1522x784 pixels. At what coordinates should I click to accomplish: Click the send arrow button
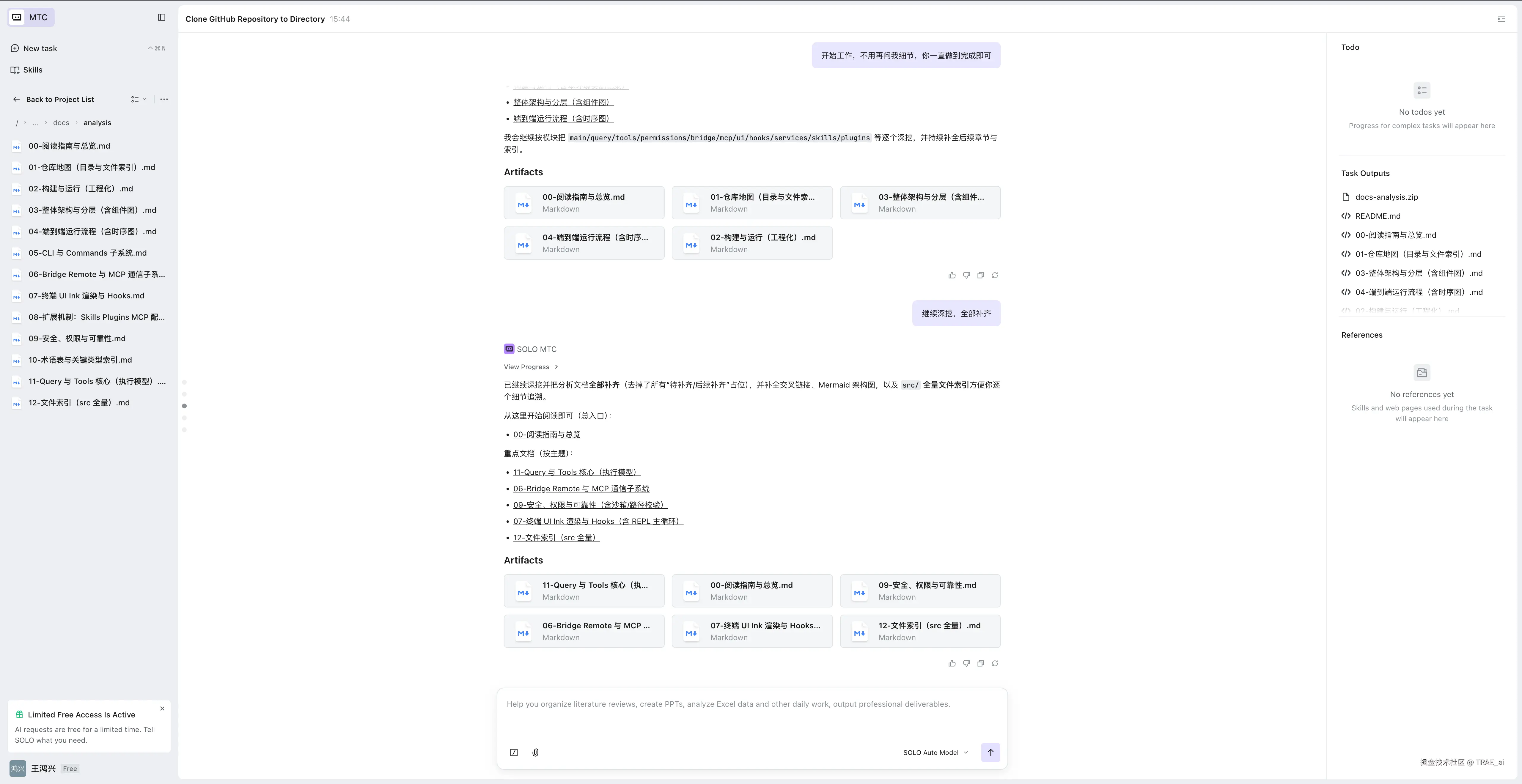[x=990, y=752]
